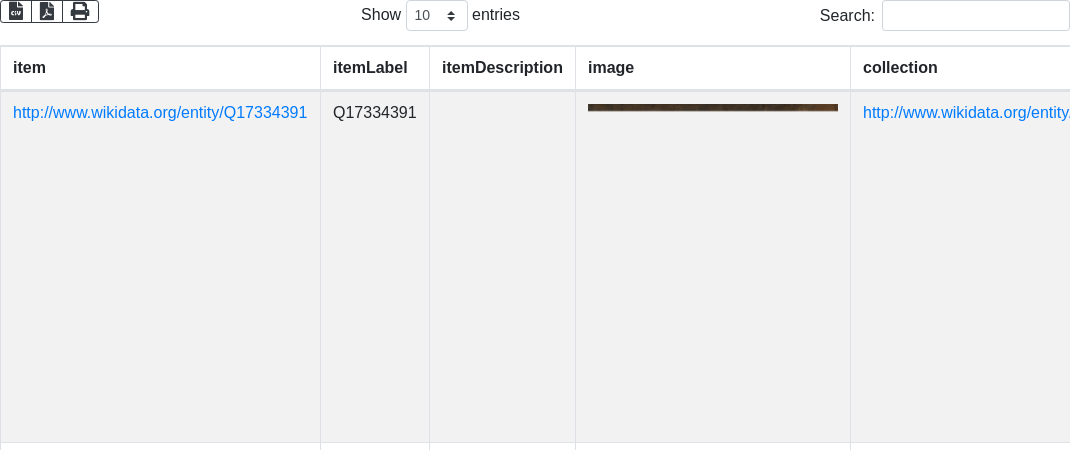This screenshot has height=450, width=1070.
Task: Print the table with printer icon
Action: pyautogui.click(x=81, y=11)
